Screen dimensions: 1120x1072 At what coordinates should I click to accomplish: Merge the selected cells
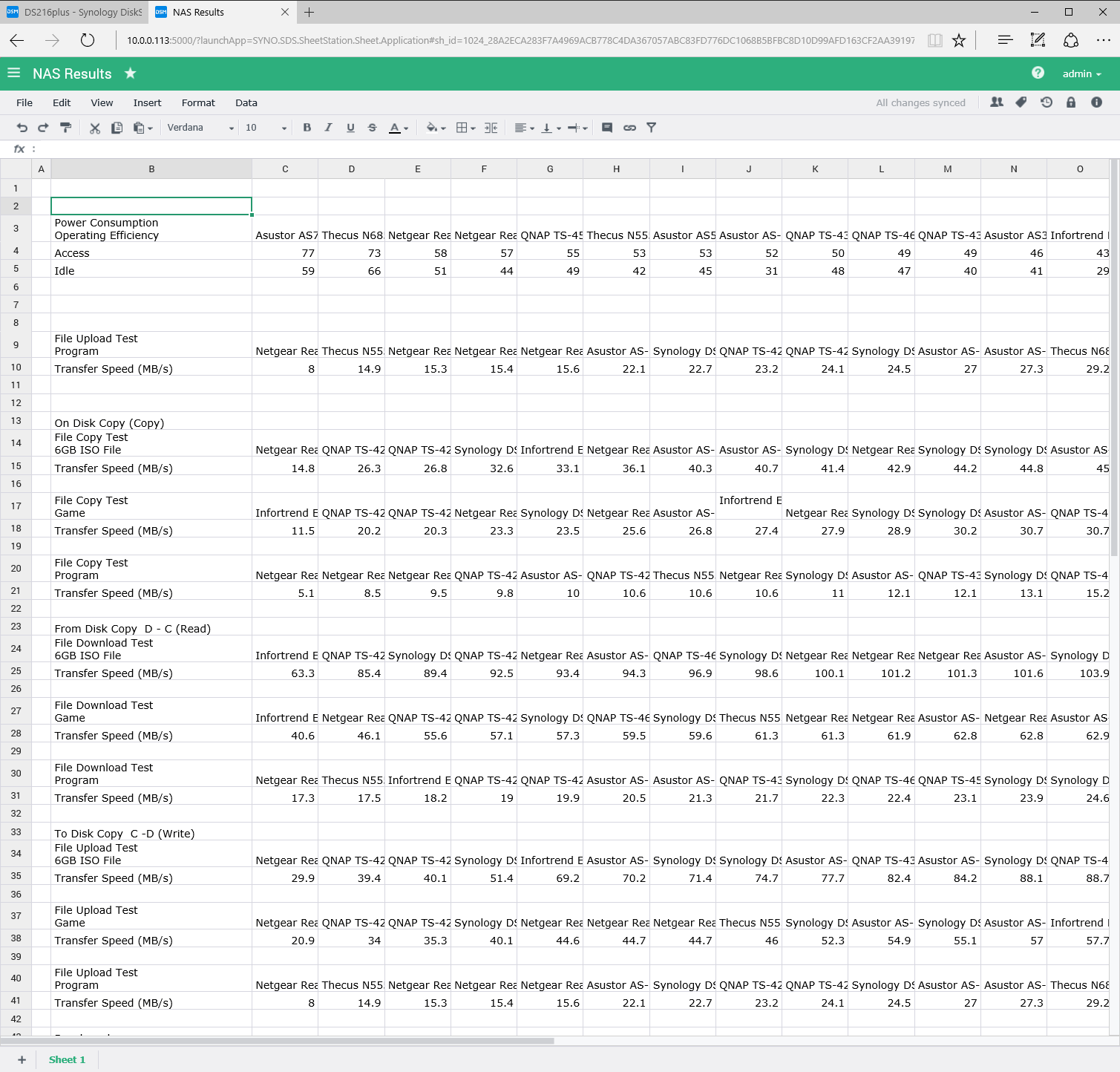pyautogui.click(x=491, y=128)
